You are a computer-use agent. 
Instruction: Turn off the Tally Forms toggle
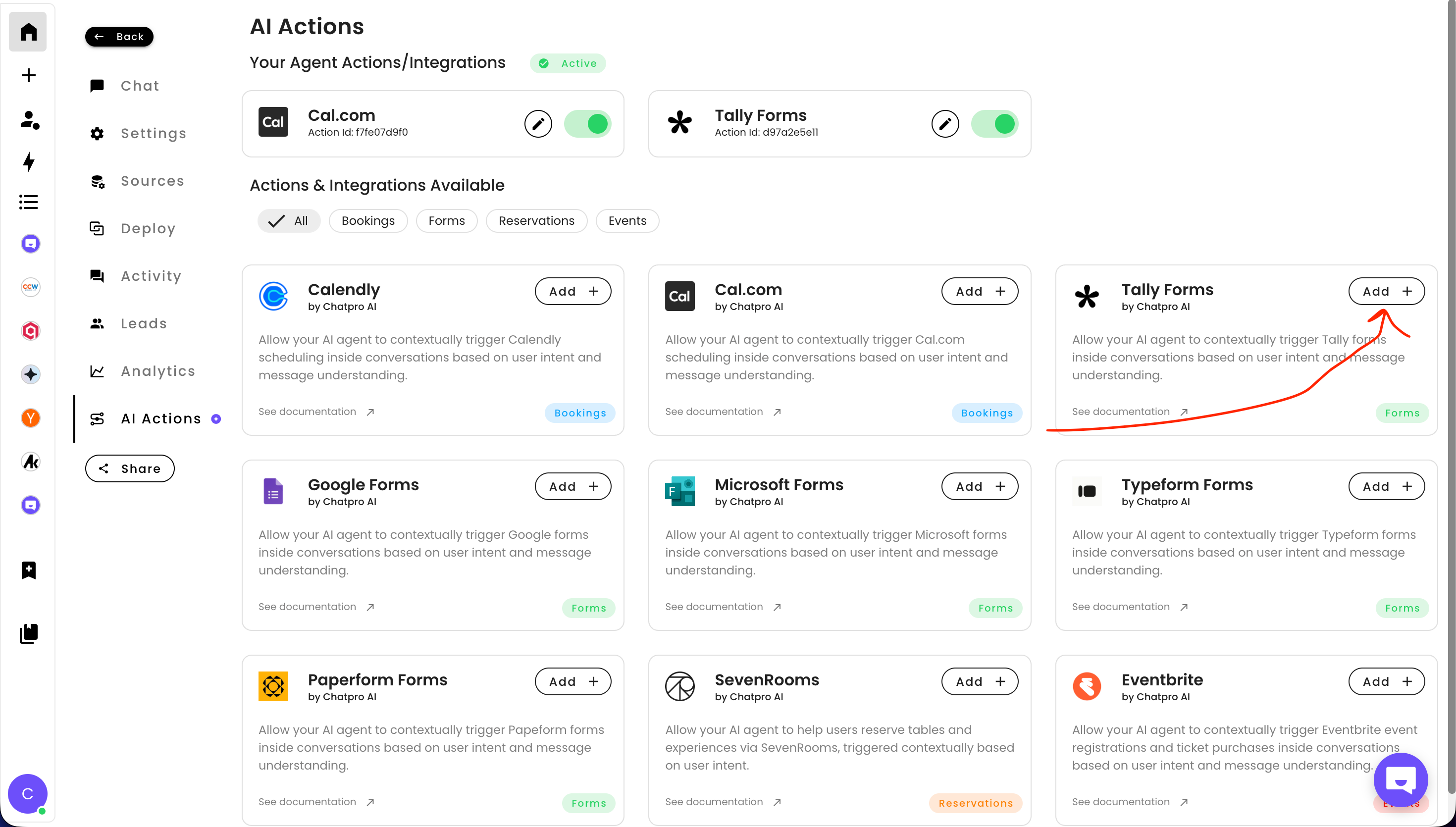[x=994, y=124]
